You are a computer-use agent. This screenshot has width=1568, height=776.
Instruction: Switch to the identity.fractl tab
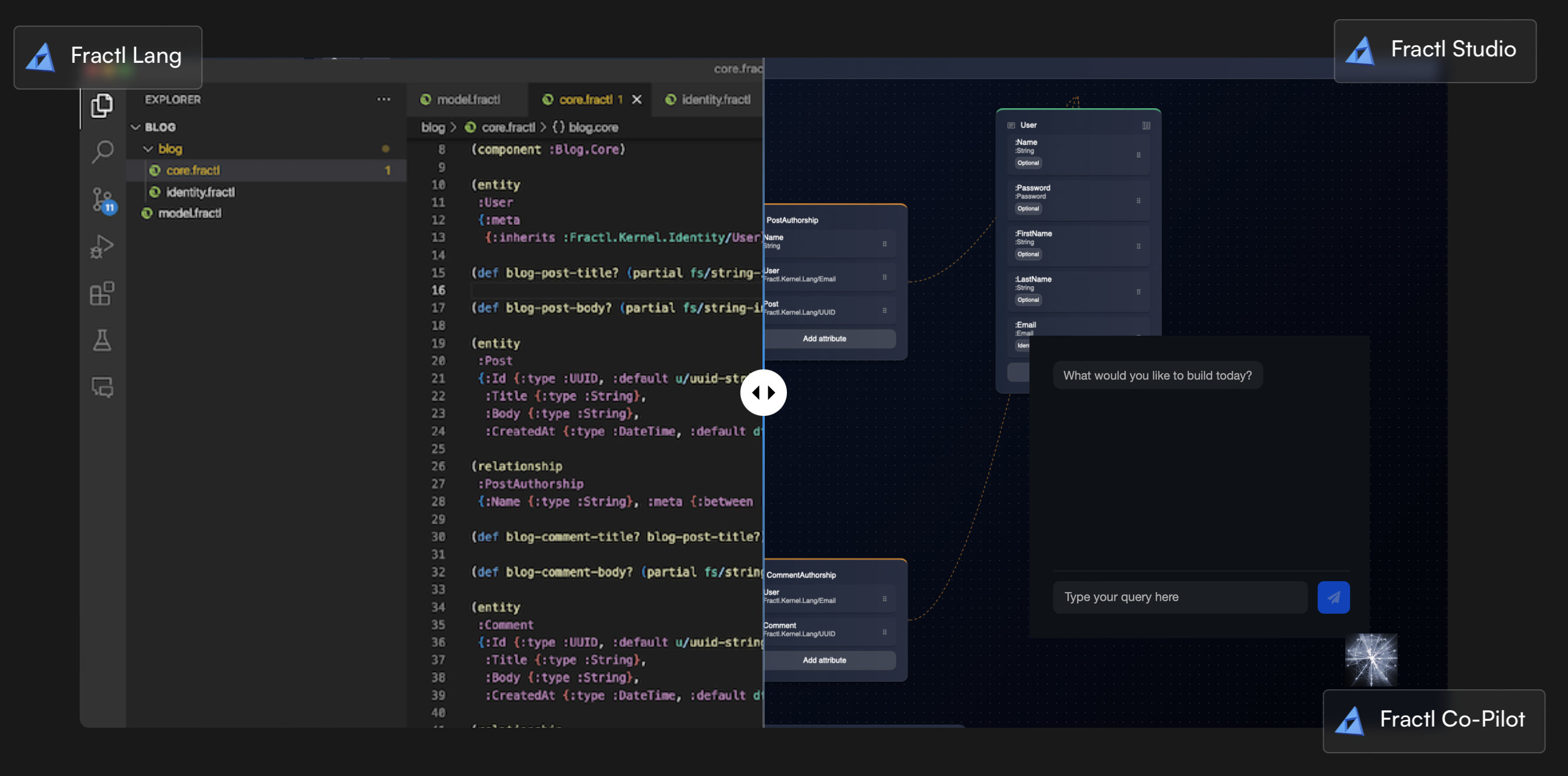point(707,99)
